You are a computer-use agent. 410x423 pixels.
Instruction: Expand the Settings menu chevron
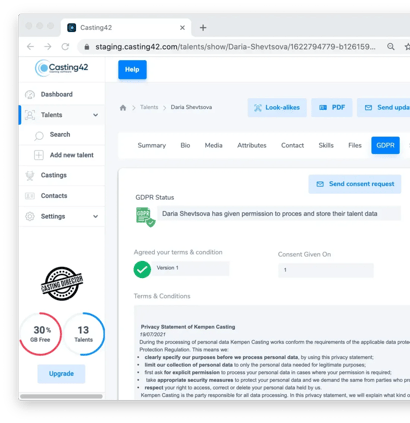tap(96, 216)
